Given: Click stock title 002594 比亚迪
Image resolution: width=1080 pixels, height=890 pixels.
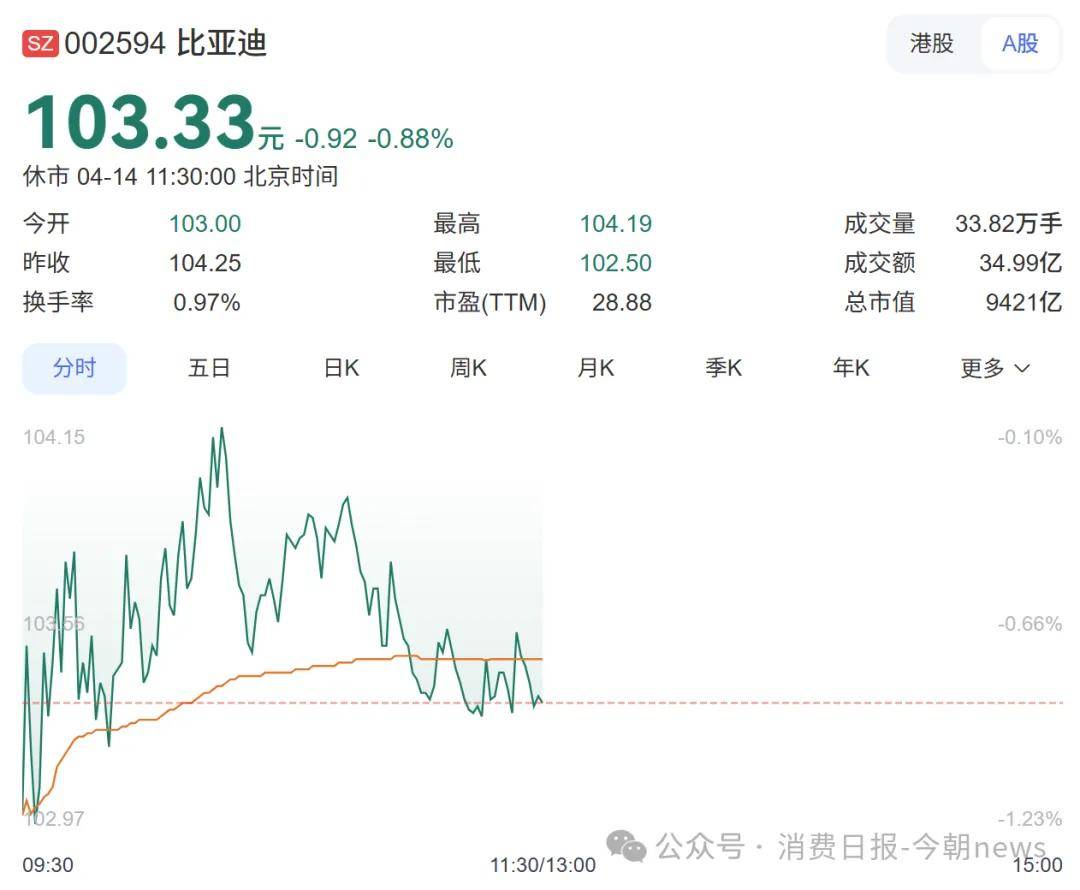Looking at the screenshot, I should coord(165,43).
